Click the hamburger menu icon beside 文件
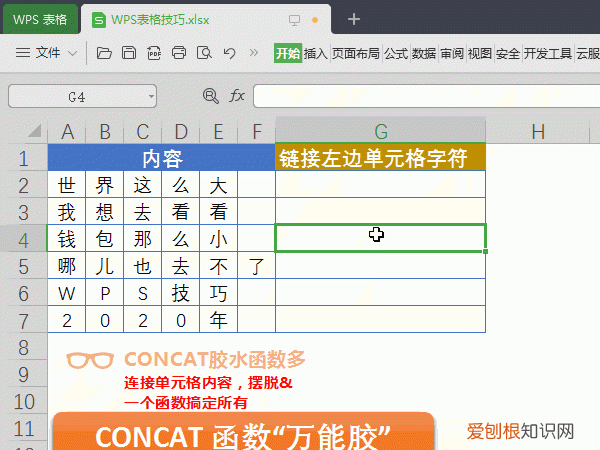Viewport: 600px width, 450px height. coord(23,52)
